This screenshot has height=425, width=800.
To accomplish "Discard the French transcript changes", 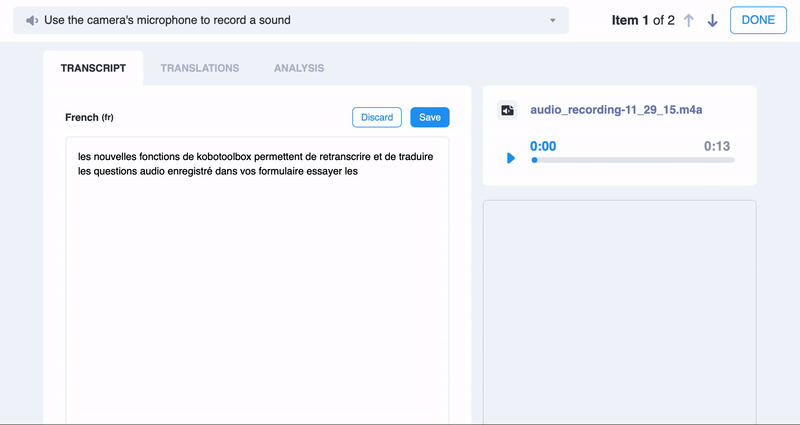I will pyautogui.click(x=377, y=117).
